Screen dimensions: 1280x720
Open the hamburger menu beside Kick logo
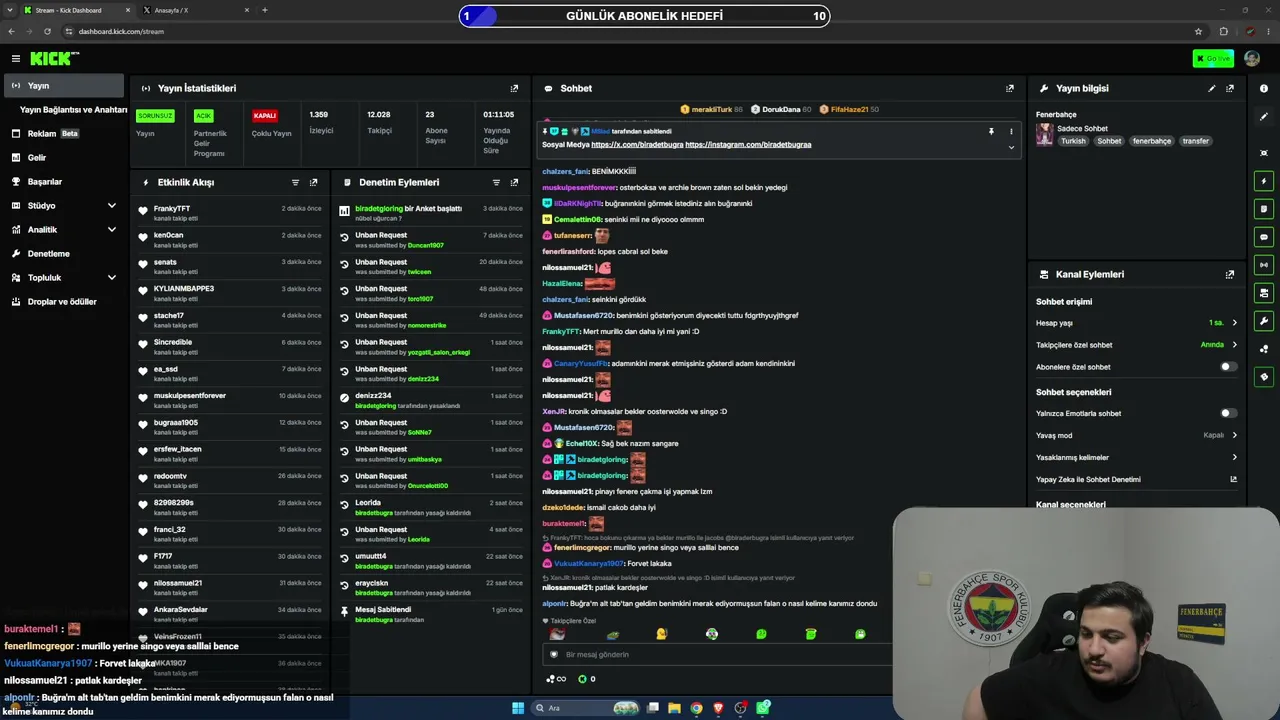pos(16,59)
